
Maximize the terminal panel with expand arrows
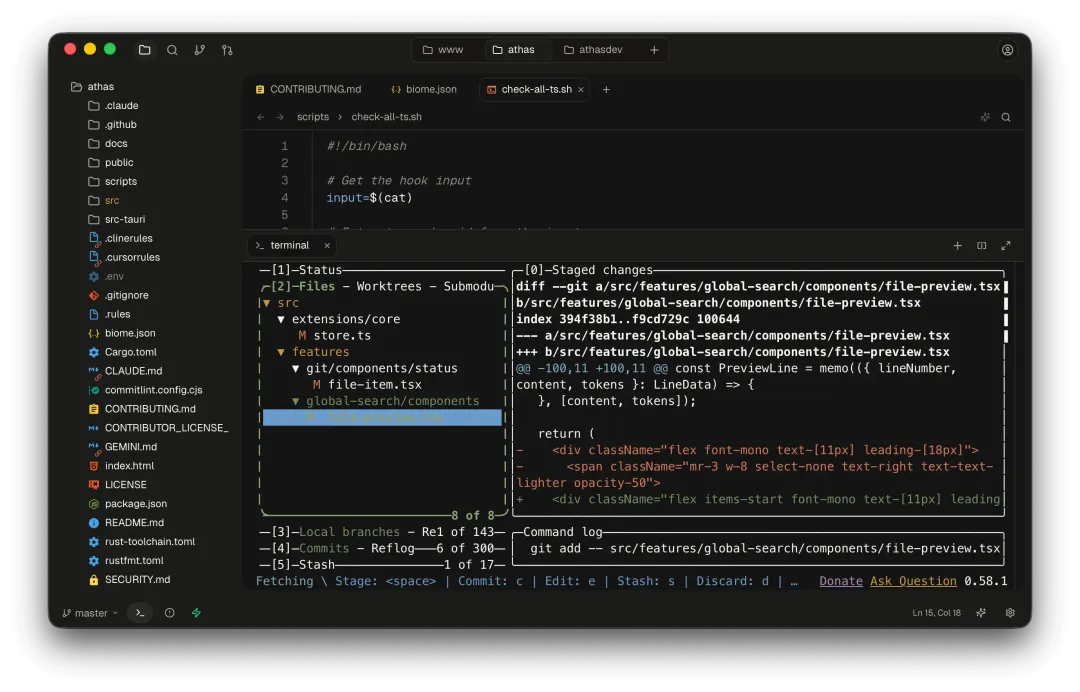(x=1005, y=245)
